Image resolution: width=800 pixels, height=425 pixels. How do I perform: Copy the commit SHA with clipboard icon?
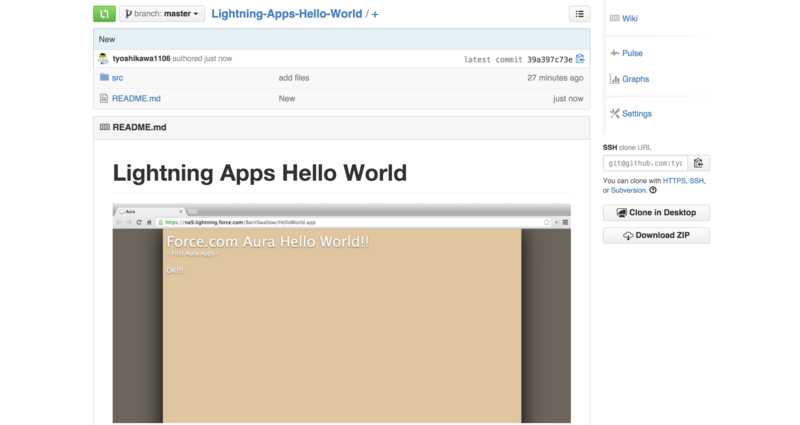point(580,59)
